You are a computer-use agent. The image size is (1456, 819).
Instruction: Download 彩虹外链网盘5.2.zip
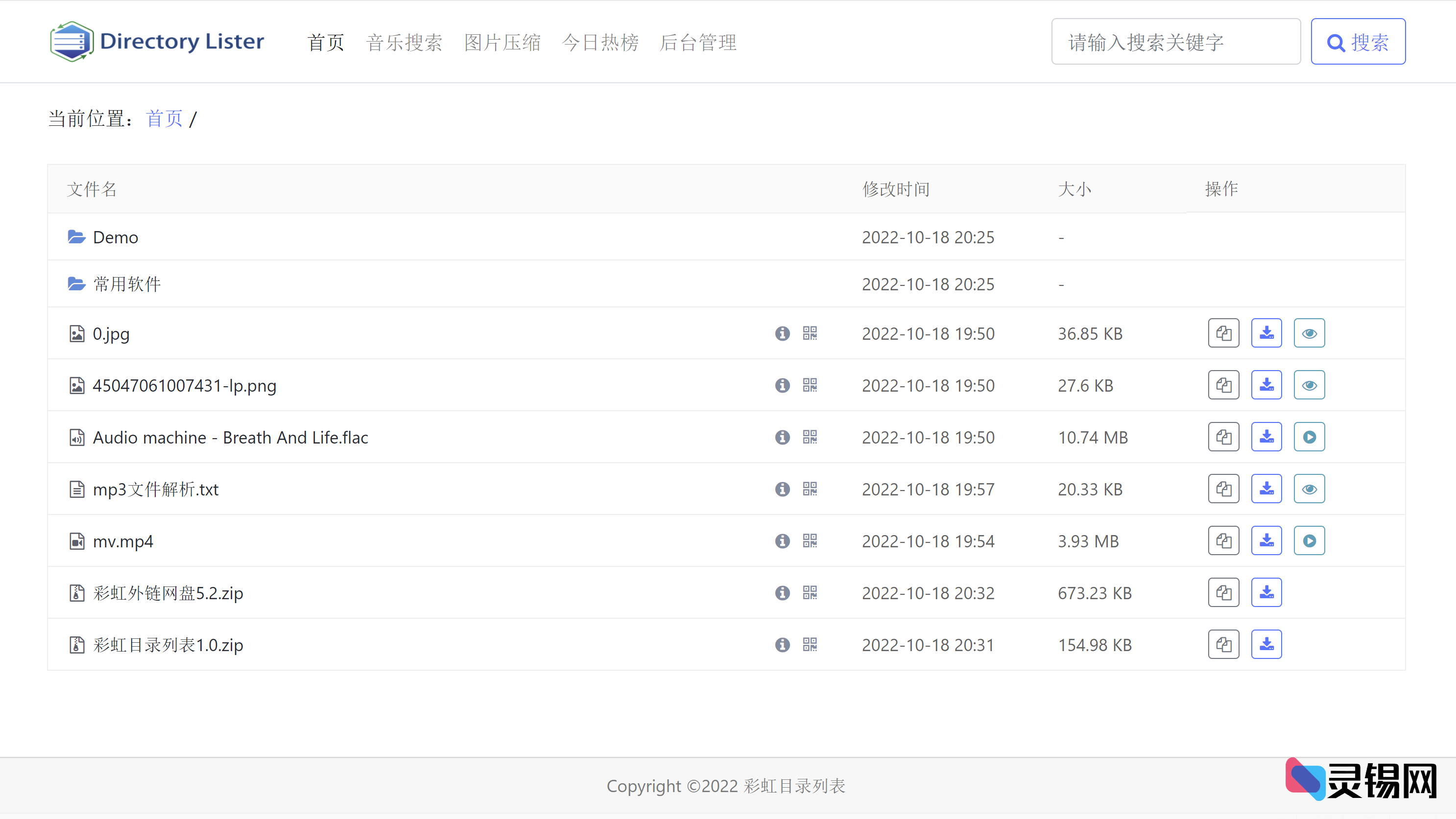[x=1266, y=592]
